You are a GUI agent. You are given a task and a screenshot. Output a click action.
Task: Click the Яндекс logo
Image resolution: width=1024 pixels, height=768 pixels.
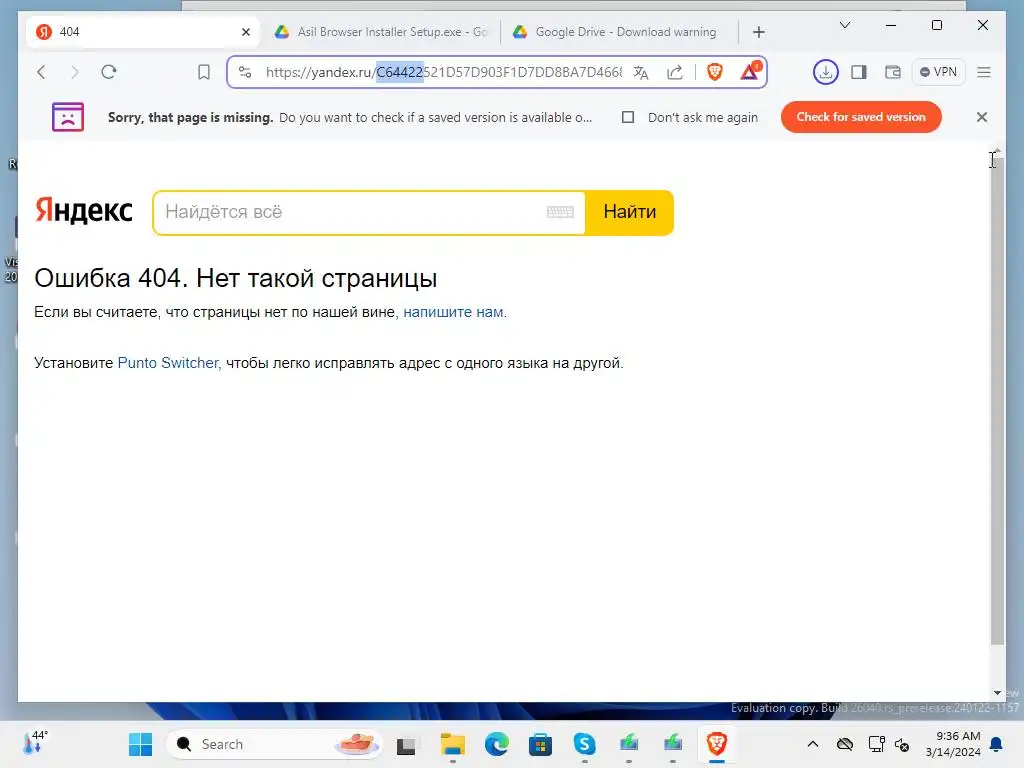tap(84, 211)
